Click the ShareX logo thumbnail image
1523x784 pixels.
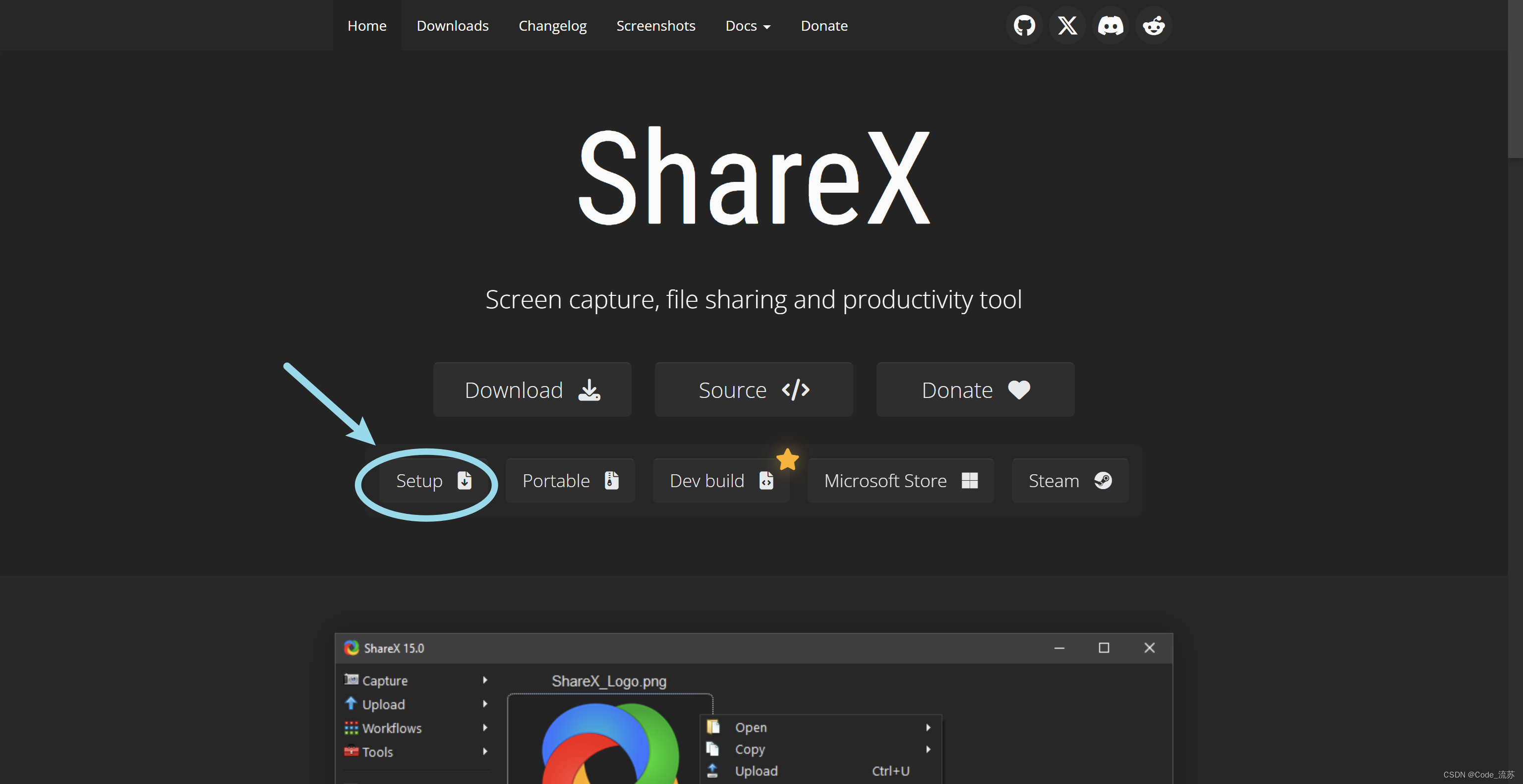click(610, 743)
